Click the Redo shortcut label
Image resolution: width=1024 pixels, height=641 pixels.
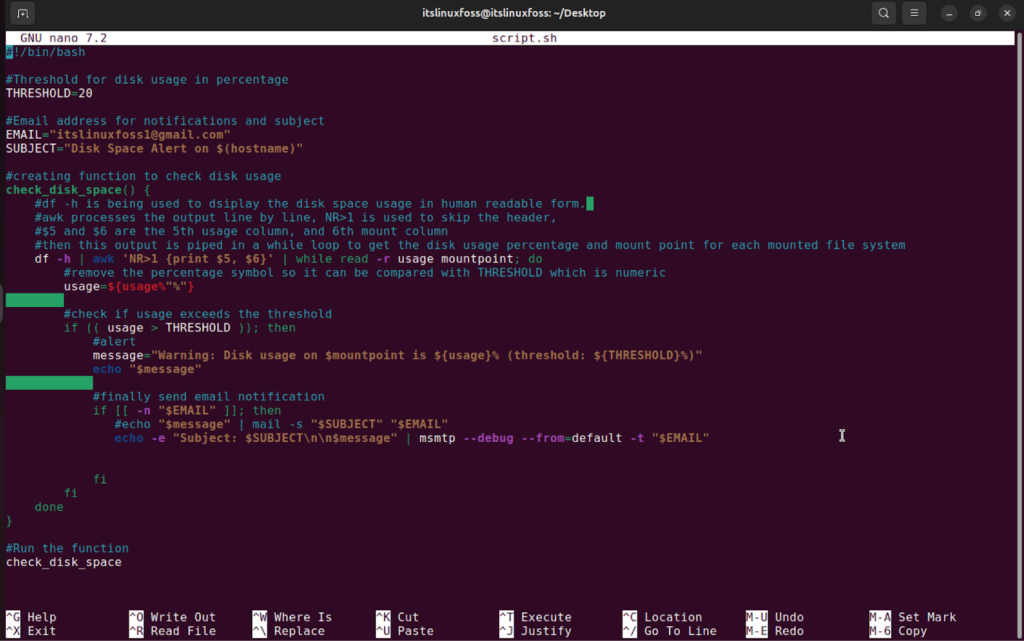[775, 631]
